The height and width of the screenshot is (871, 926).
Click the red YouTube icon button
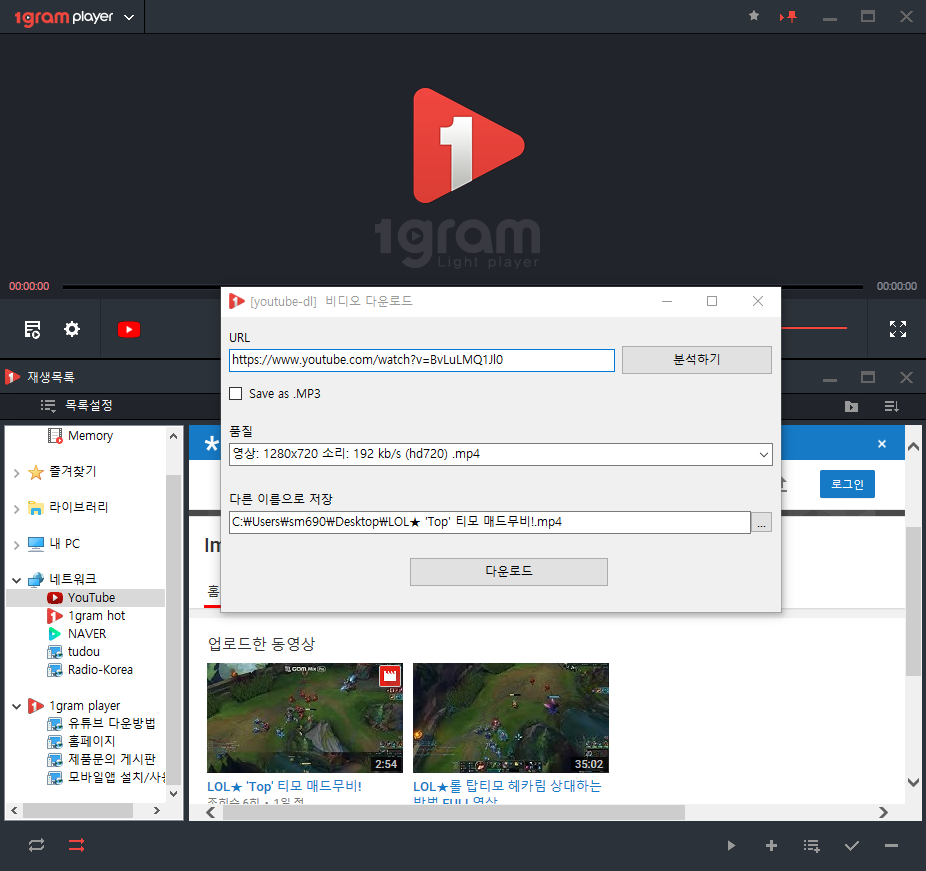coord(129,330)
